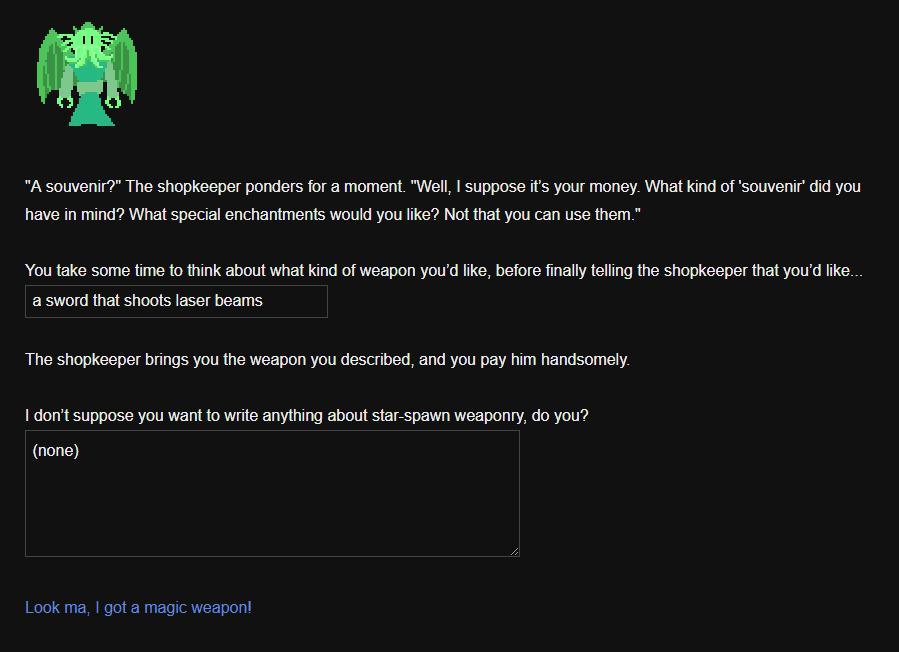This screenshot has width=899, height=652.
Task: Click the words 'magic weapon' in the link
Action: pyautogui.click(x=195, y=607)
